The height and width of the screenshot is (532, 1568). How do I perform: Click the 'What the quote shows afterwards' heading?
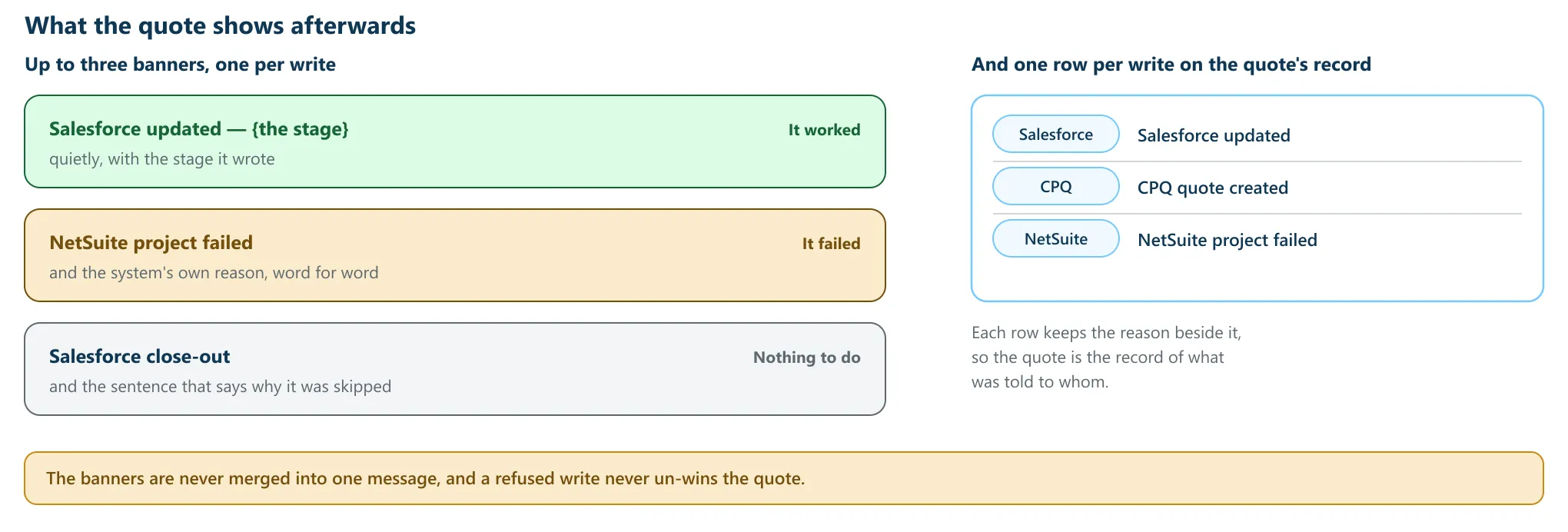220,25
